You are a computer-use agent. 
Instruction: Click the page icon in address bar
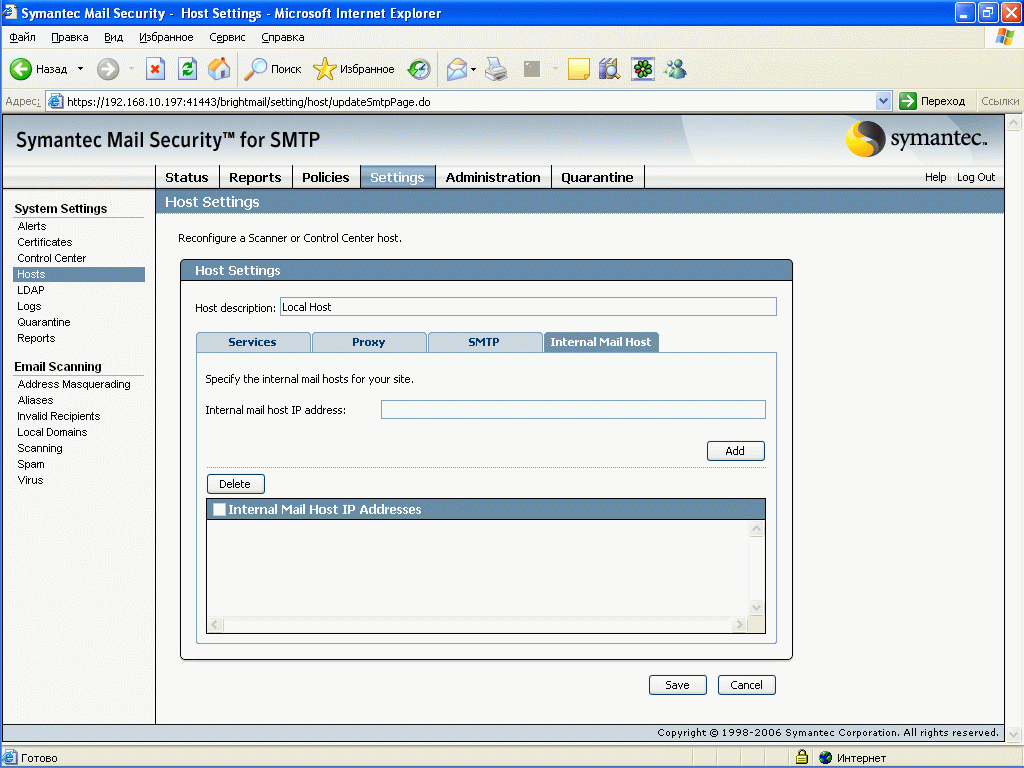click(x=56, y=101)
